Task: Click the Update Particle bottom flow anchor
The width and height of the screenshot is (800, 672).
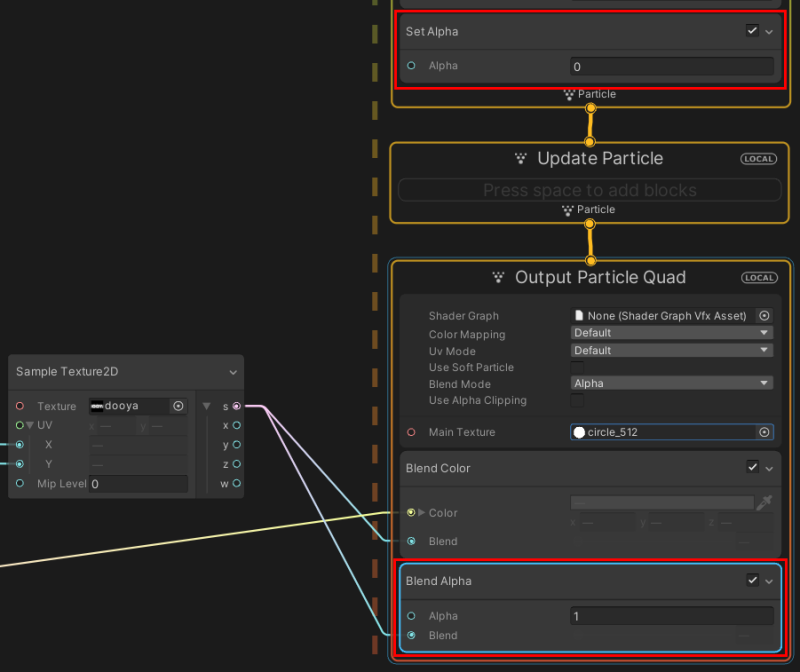Action: click(x=590, y=224)
